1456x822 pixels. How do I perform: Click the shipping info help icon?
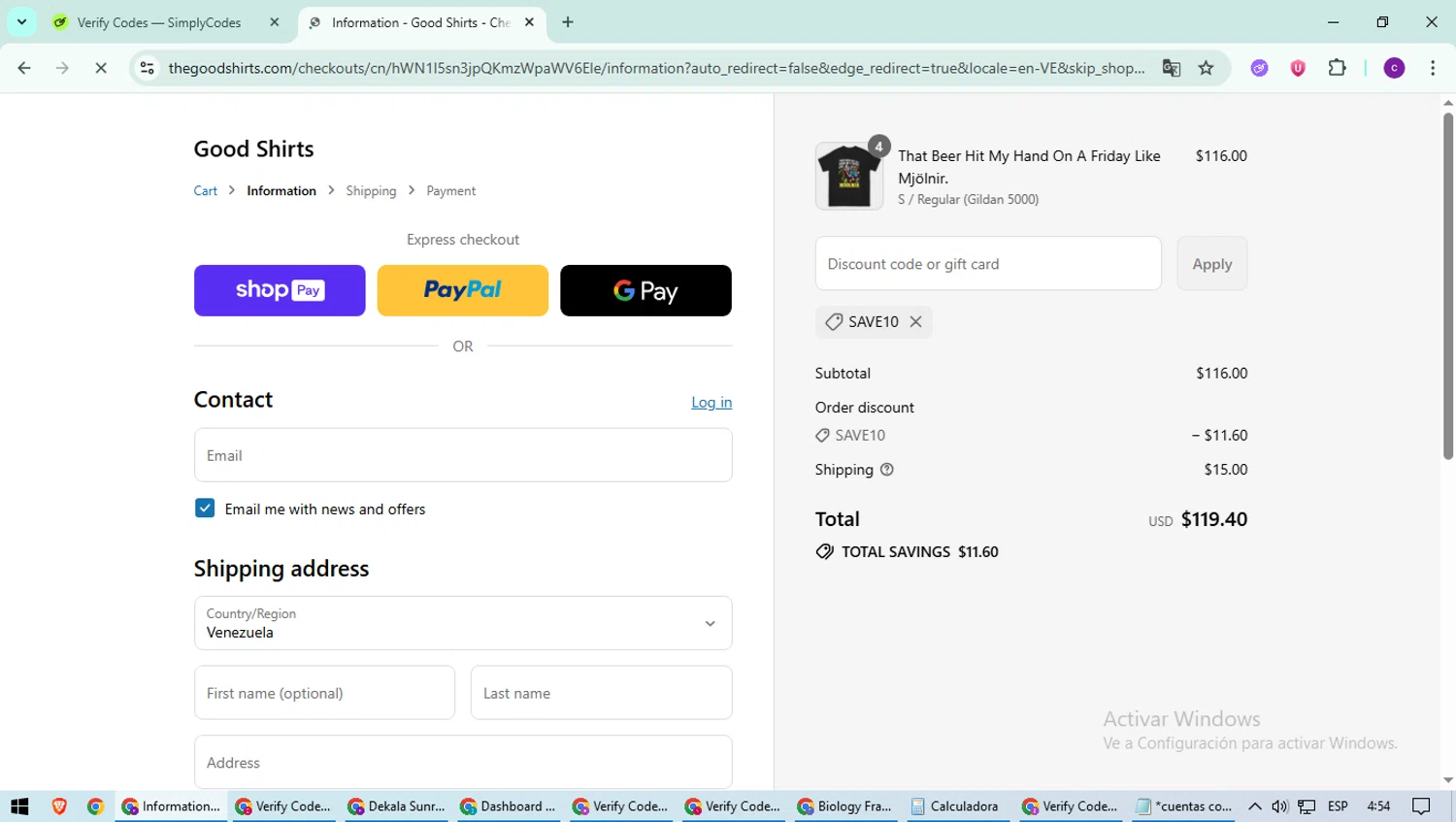click(x=886, y=470)
